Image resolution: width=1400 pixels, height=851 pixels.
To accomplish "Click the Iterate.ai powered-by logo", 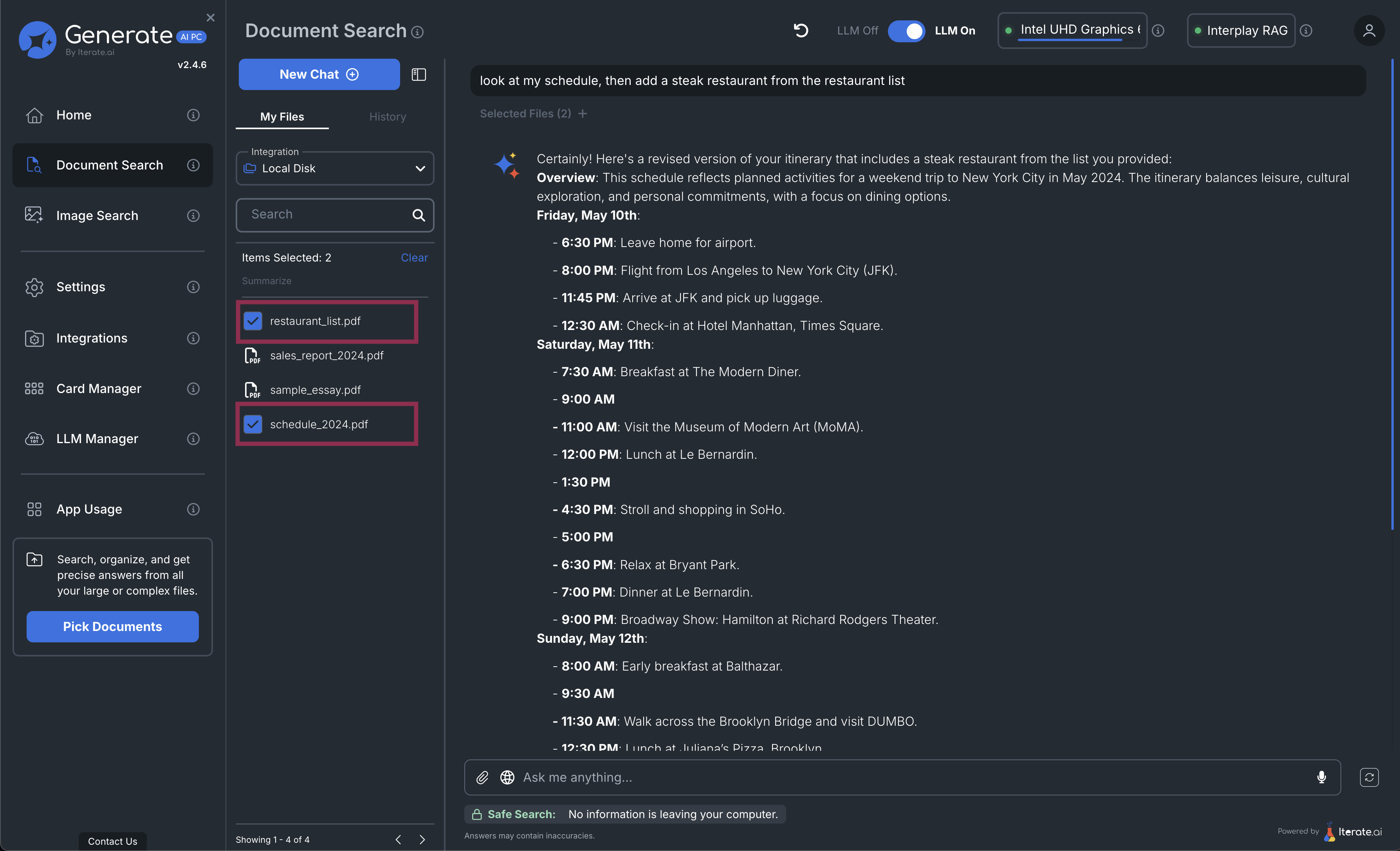I will click(1352, 832).
